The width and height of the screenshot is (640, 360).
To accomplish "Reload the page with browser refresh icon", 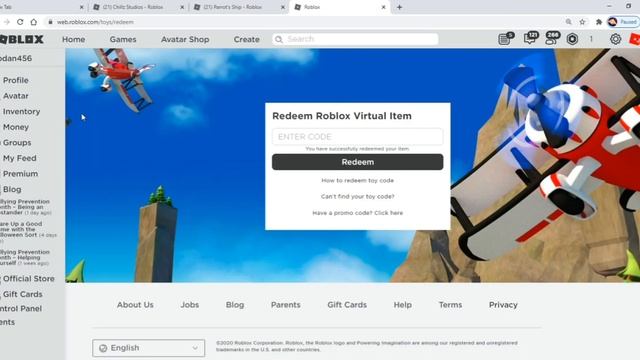I will pyautogui.click(x=20, y=22).
